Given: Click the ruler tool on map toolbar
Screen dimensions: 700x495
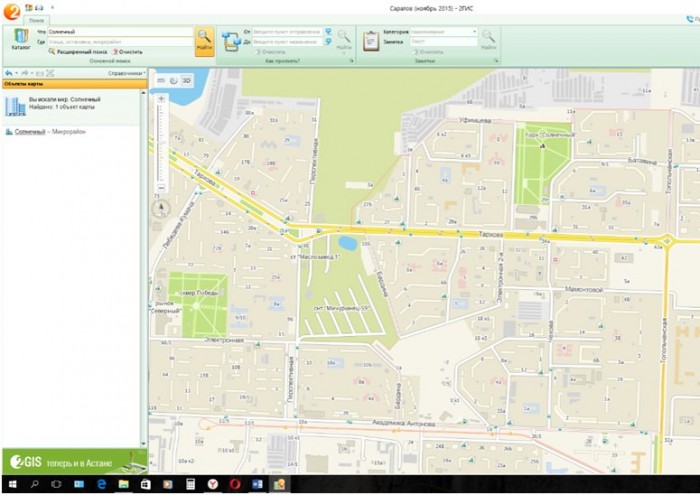Looking at the screenshot, I should 160,80.
